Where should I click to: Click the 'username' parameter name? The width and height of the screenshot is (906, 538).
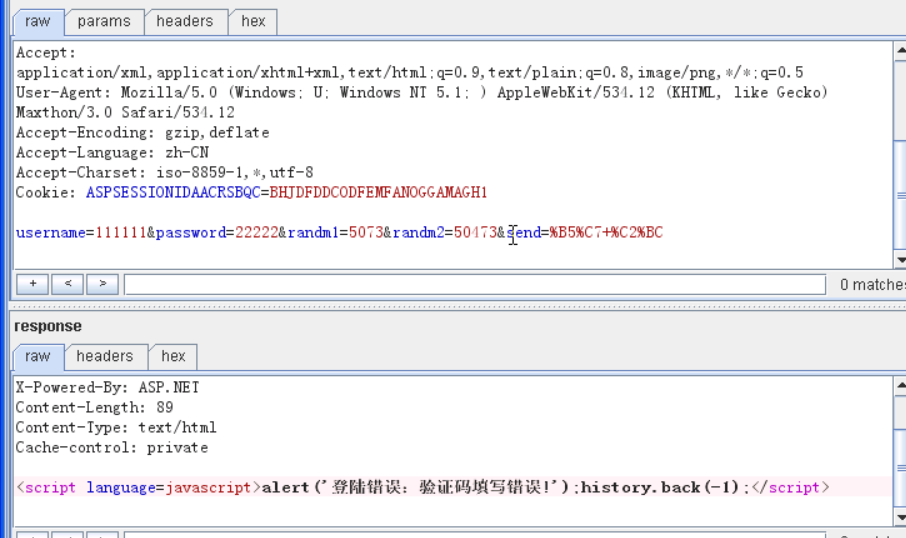51,233
